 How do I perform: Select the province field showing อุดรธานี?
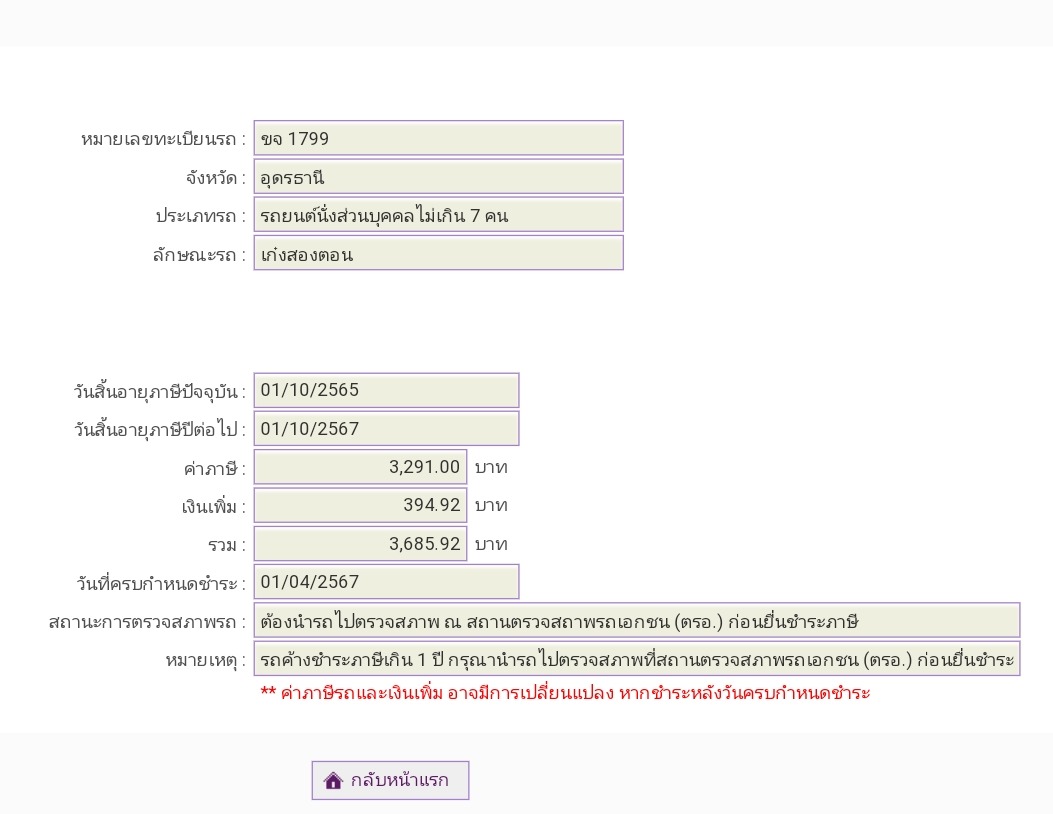click(x=438, y=177)
